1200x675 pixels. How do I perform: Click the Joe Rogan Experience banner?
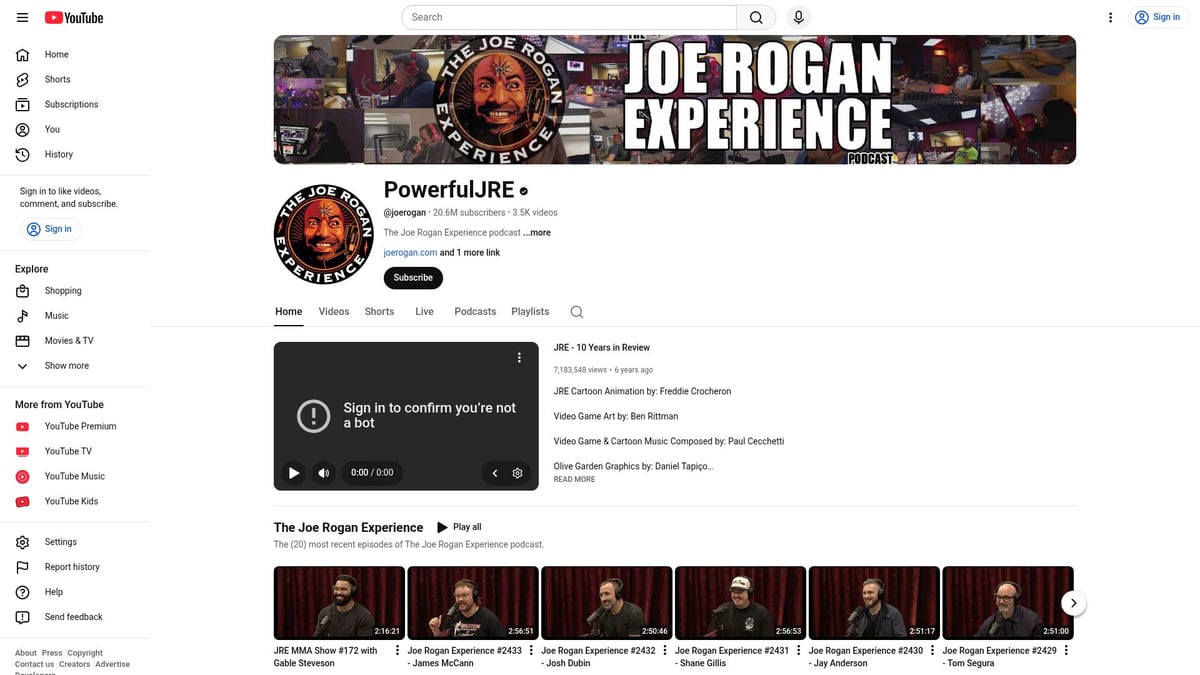tap(675, 100)
